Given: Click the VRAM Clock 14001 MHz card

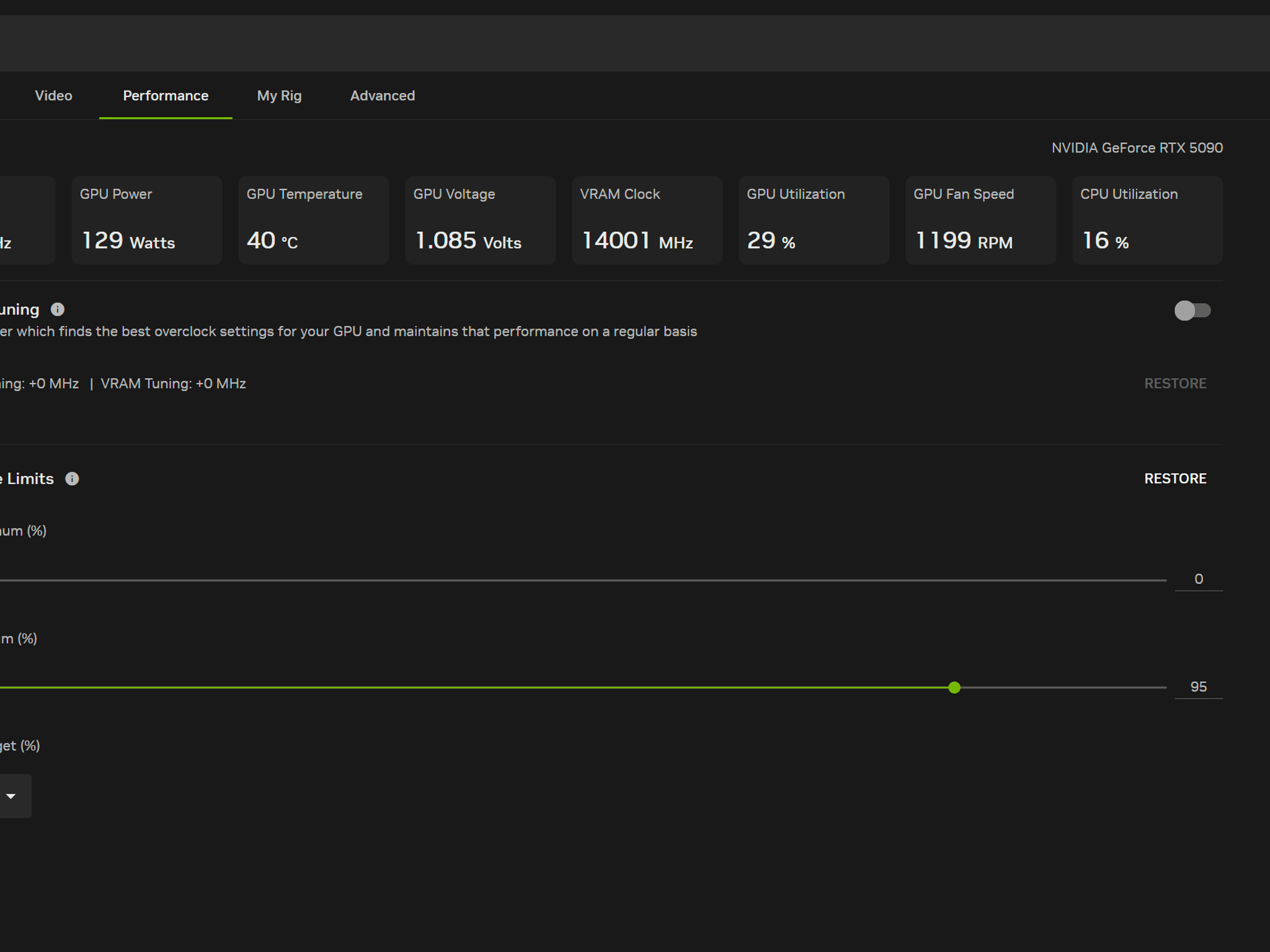Looking at the screenshot, I should pyautogui.click(x=647, y=220).
